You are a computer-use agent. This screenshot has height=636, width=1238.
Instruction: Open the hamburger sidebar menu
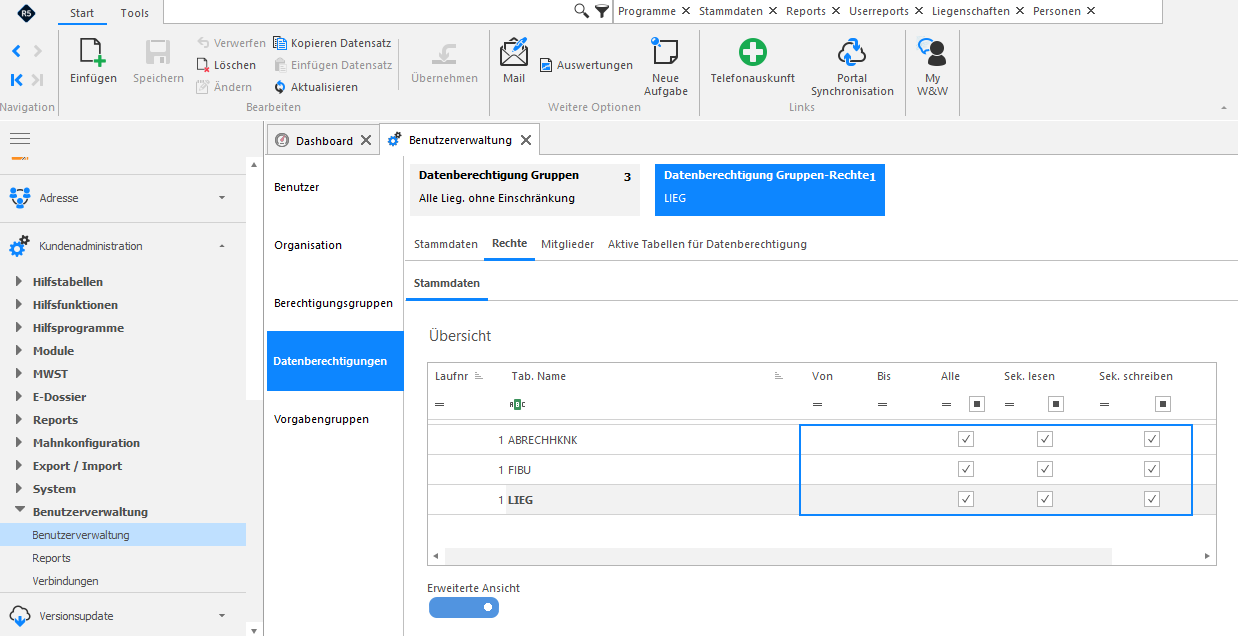tap(20, 139)
